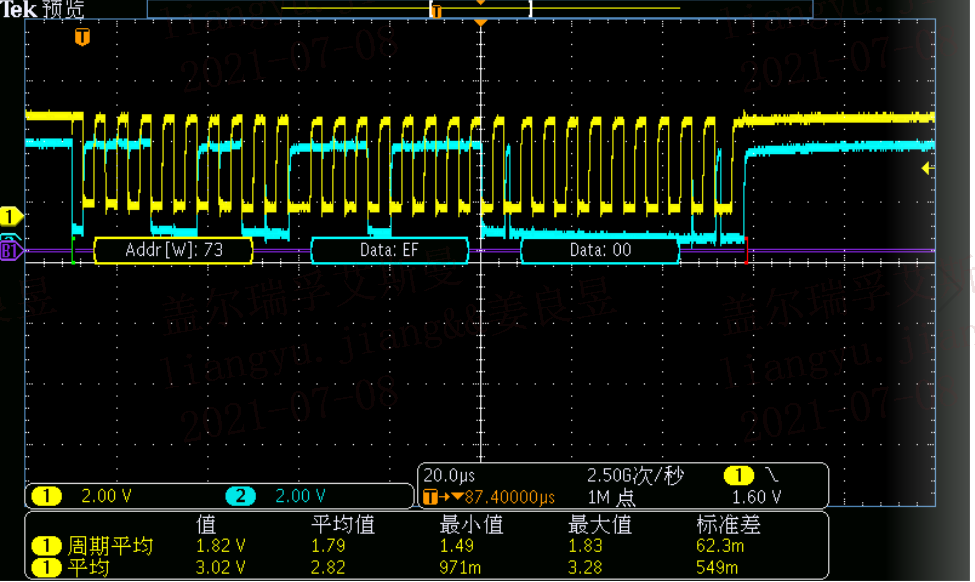Click the 549m standard deviation value
The image size is (975, 582).
click(717, 568)
